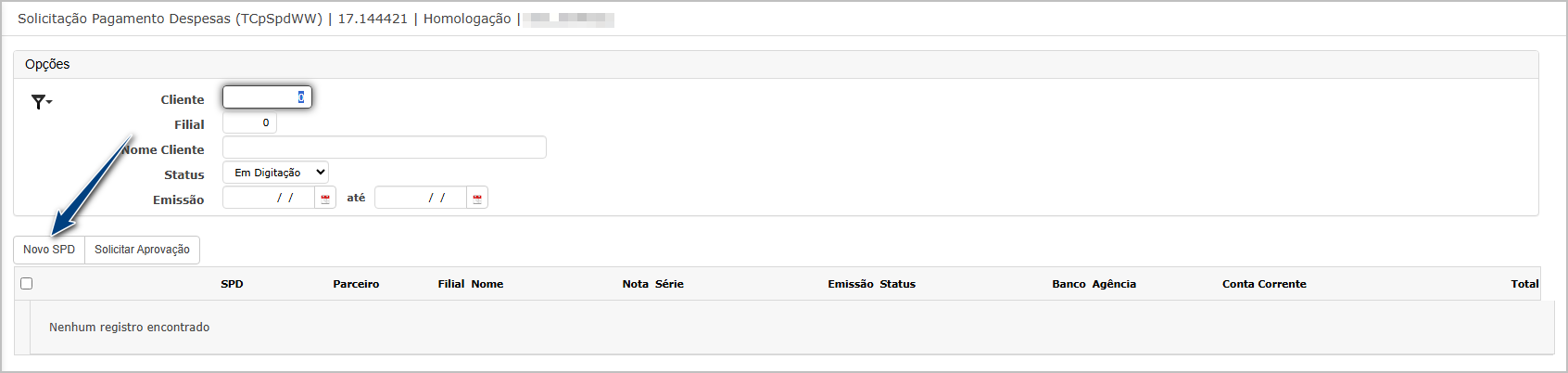Sort by the Conta Corrente column header

click(x=1264, y=284)
